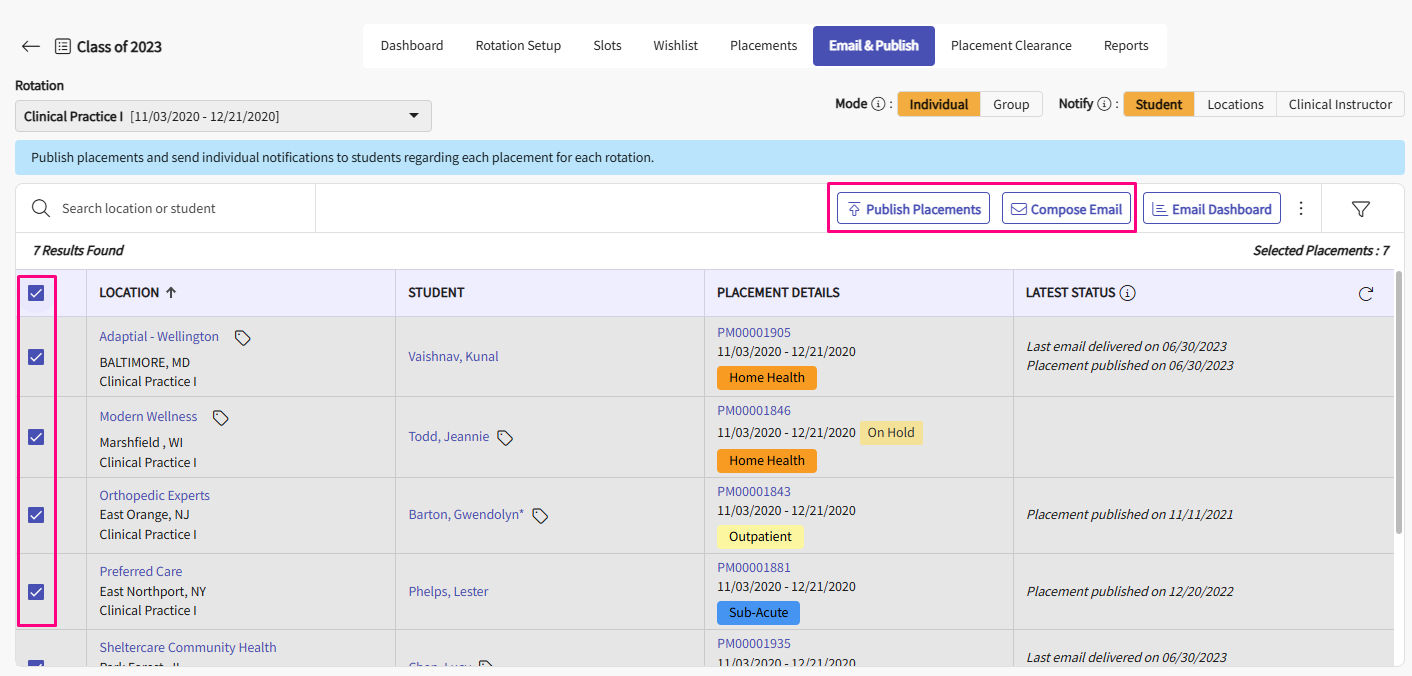Open the Placement Clearance tab
This screenshot has width=1412, height=676.
[x=1010, y=46]
